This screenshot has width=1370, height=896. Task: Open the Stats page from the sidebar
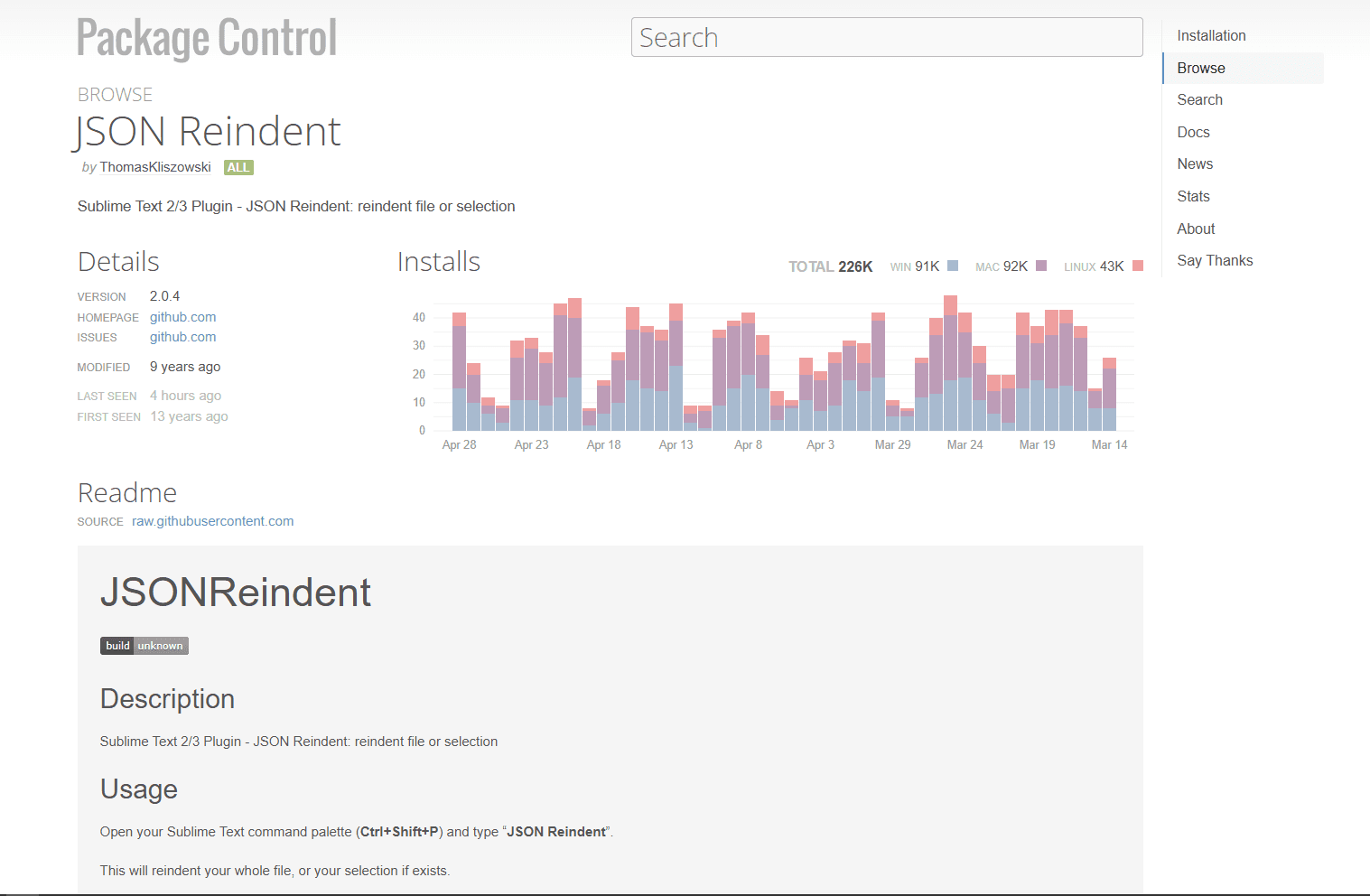pos(1193,196)
